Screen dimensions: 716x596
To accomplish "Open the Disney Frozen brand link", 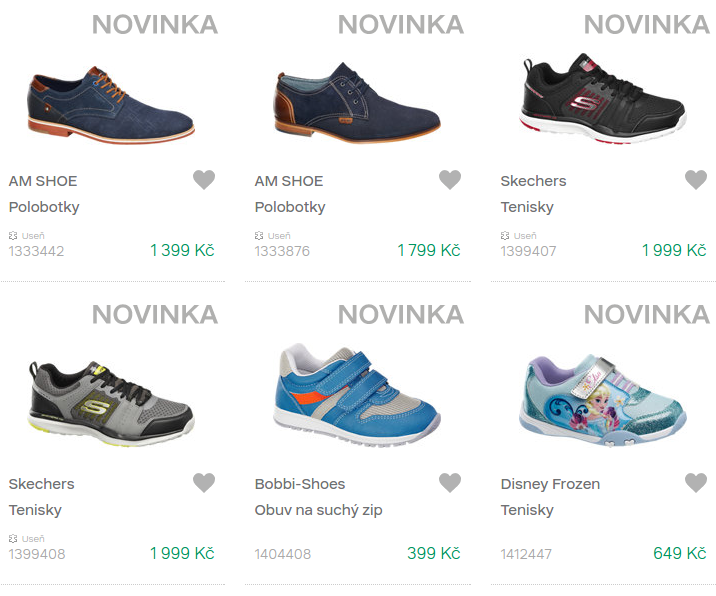I will click(550, 484).
